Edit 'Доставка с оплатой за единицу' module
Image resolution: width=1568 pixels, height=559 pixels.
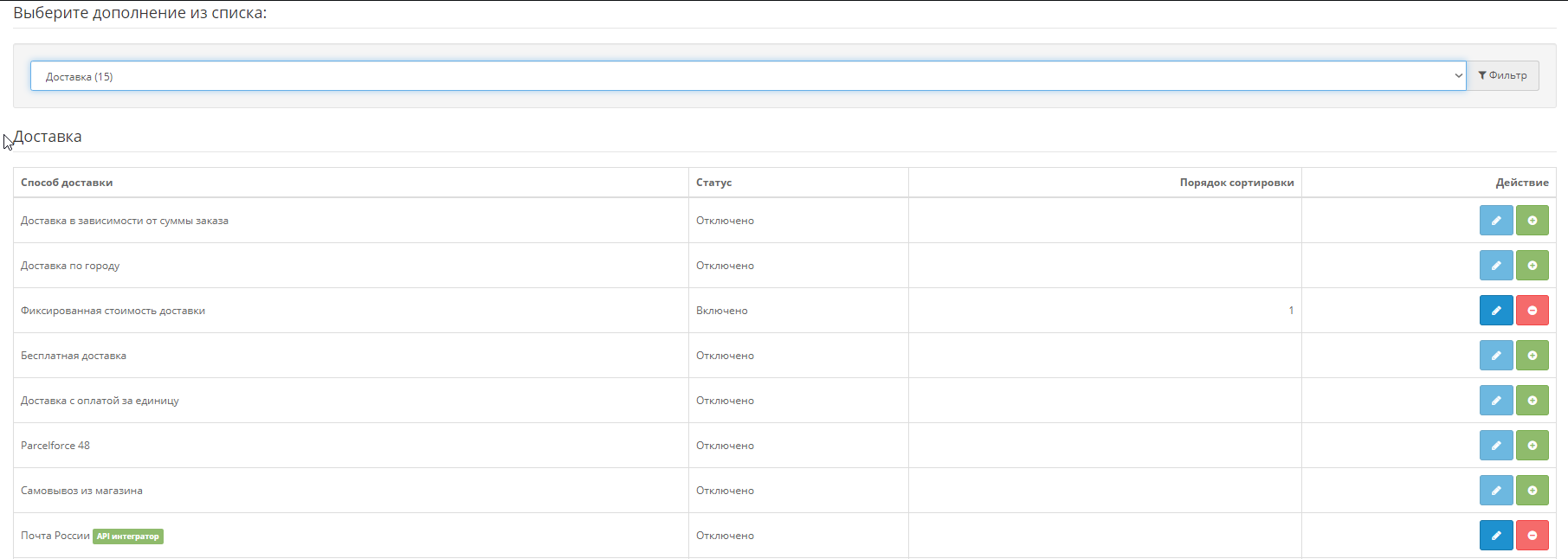[x=1495, y=401]
